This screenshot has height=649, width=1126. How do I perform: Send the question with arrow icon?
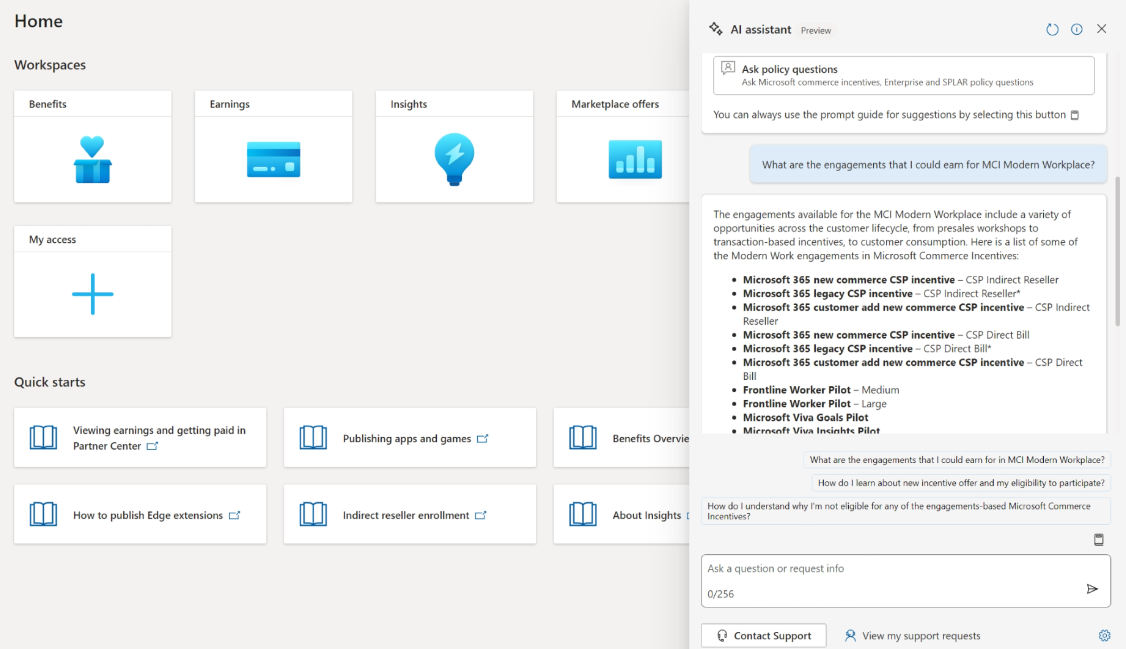[1092, 589]
